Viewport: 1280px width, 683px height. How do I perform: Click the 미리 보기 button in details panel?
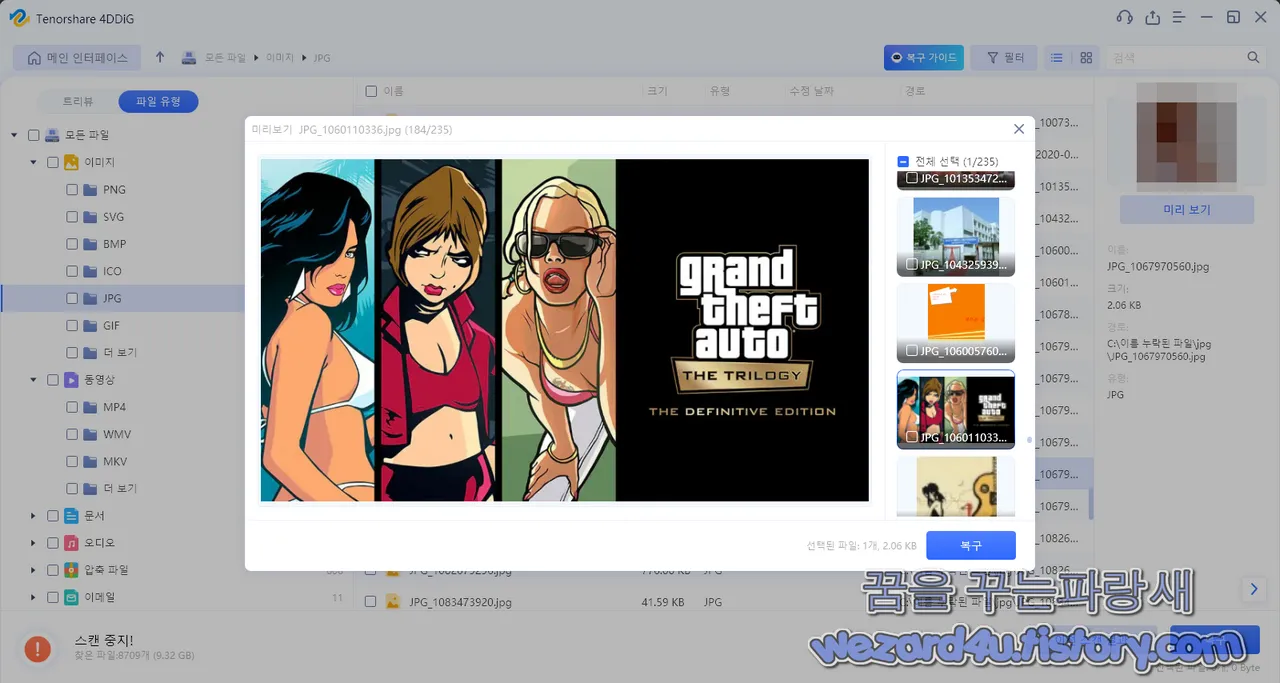(1187, 210)
